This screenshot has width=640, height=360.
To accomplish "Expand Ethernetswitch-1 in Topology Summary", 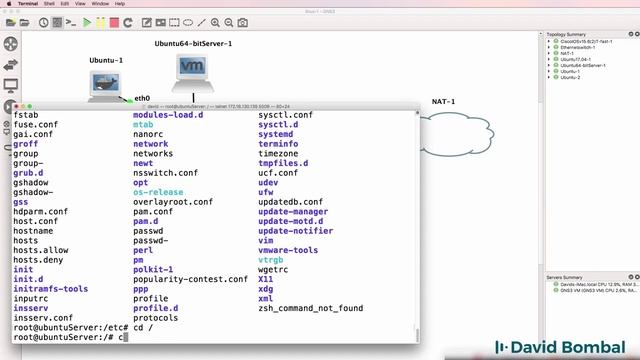I will (x=549, y=47).
